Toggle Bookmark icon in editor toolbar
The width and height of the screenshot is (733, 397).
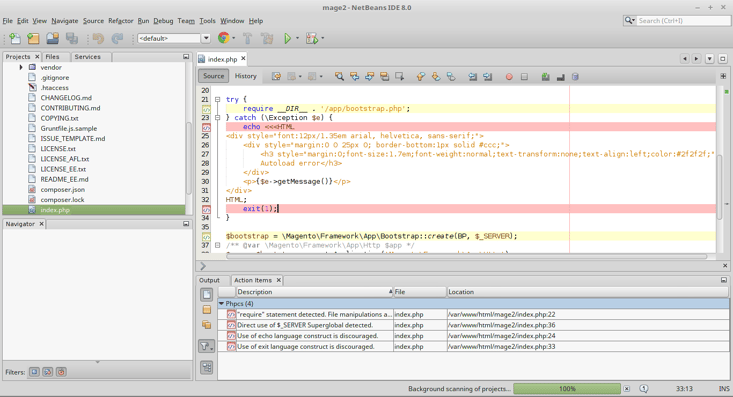(x=451, y=76)
